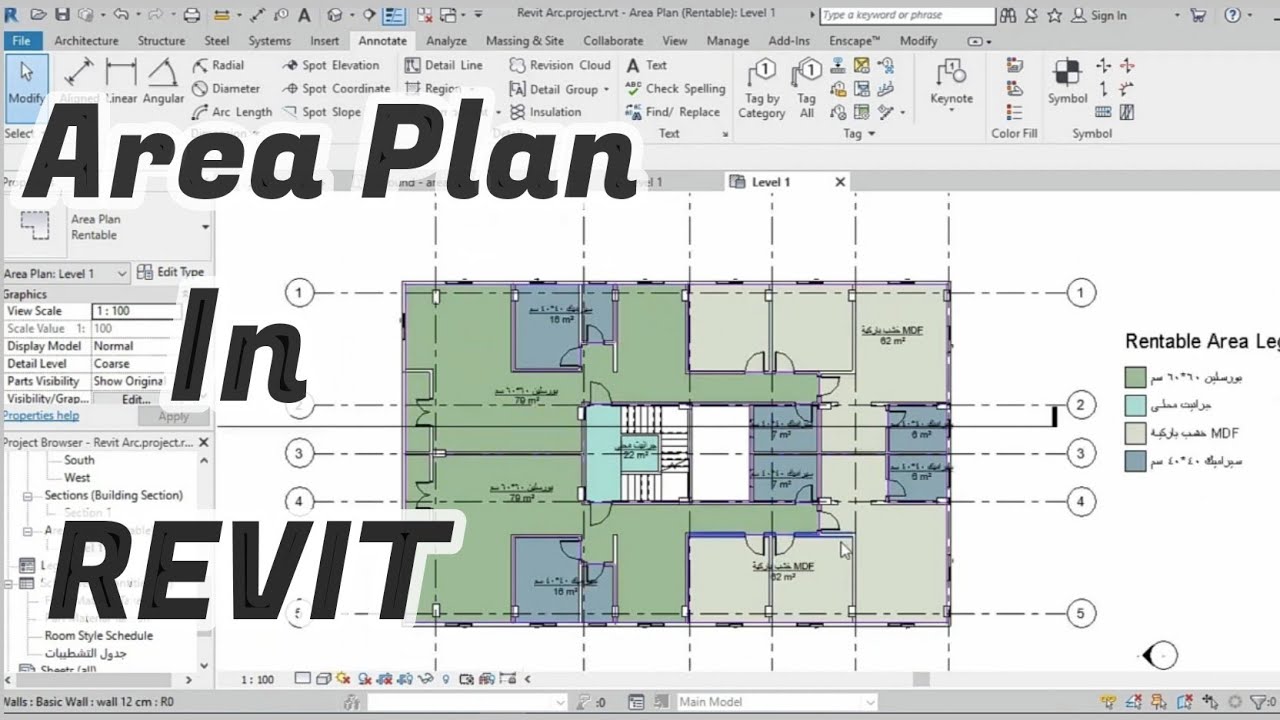The image size is (1280, 720).
Task: Close the Level 1 view tab
Action: pos(840,182)
